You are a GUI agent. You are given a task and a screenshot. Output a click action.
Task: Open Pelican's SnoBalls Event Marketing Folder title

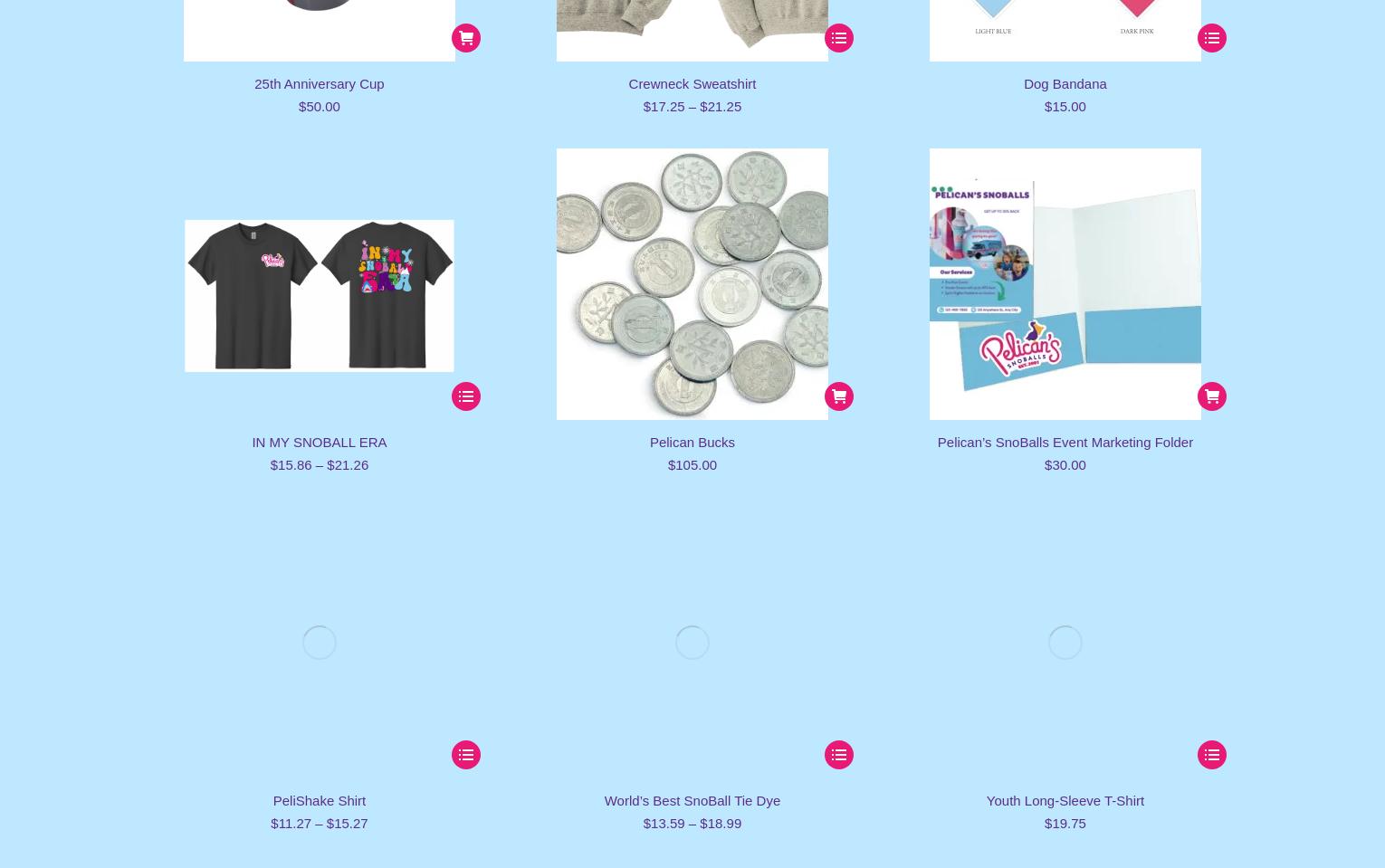click(x=1065, y=442)
